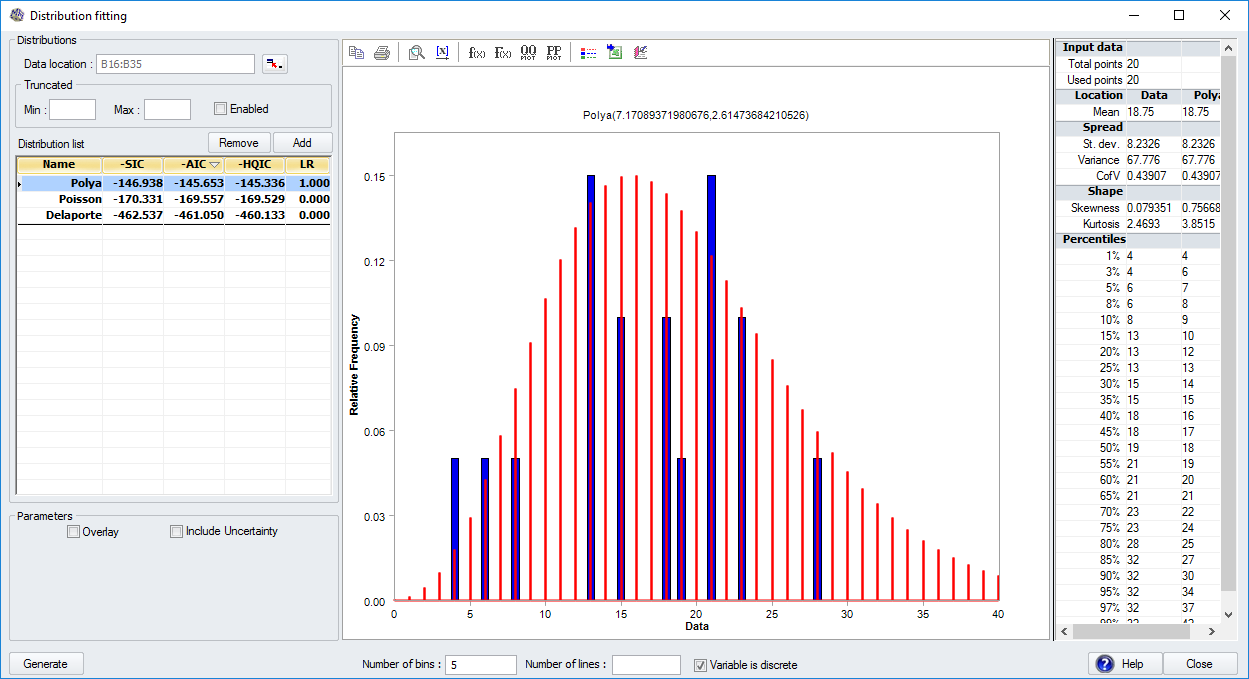The height and width of the screenshot is (679, 1249).
Task: Export chart to Excel with green icon
Action: [x=614, y=52]
